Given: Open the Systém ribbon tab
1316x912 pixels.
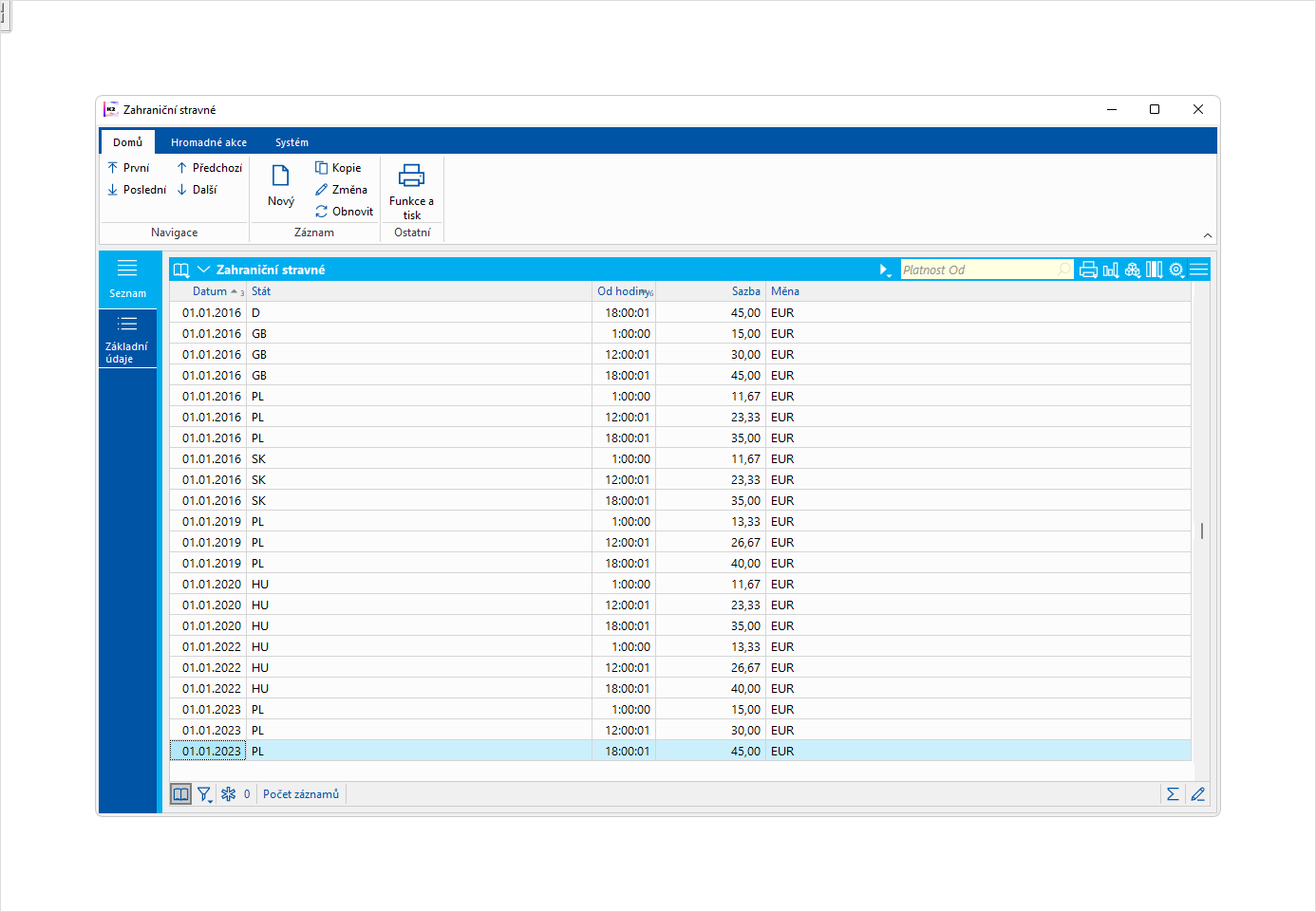Looking at the screenshot, I should pyautogui.click(x=291, y=142).
